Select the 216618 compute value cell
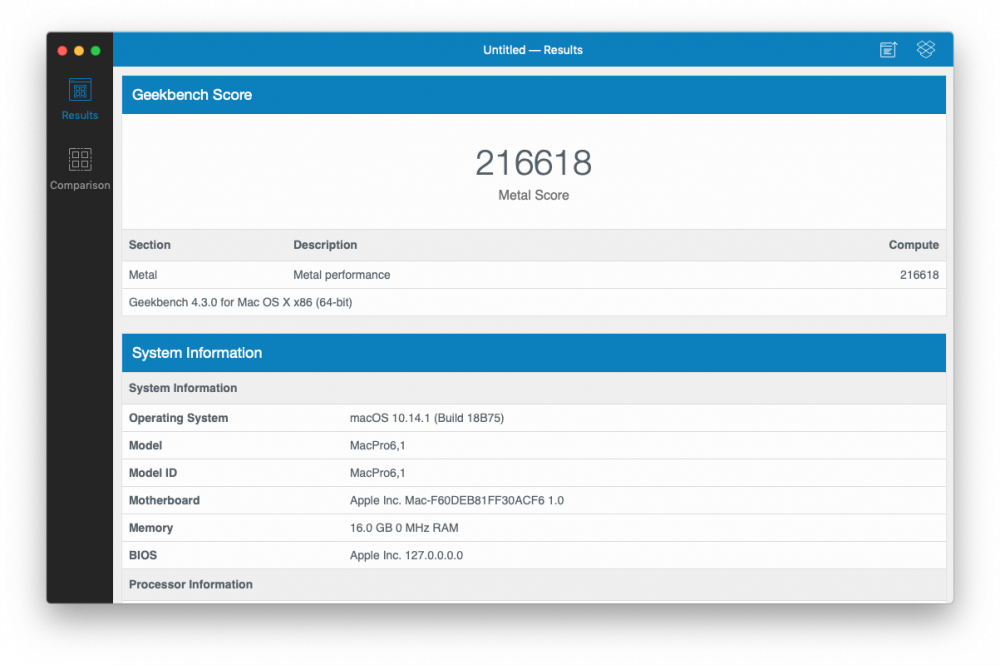 pyautogui.click(x=919, y=275)
